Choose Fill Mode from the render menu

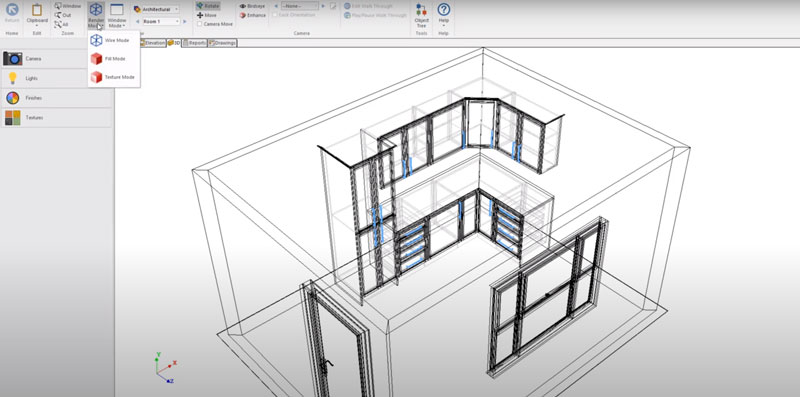tap(114, 59)
